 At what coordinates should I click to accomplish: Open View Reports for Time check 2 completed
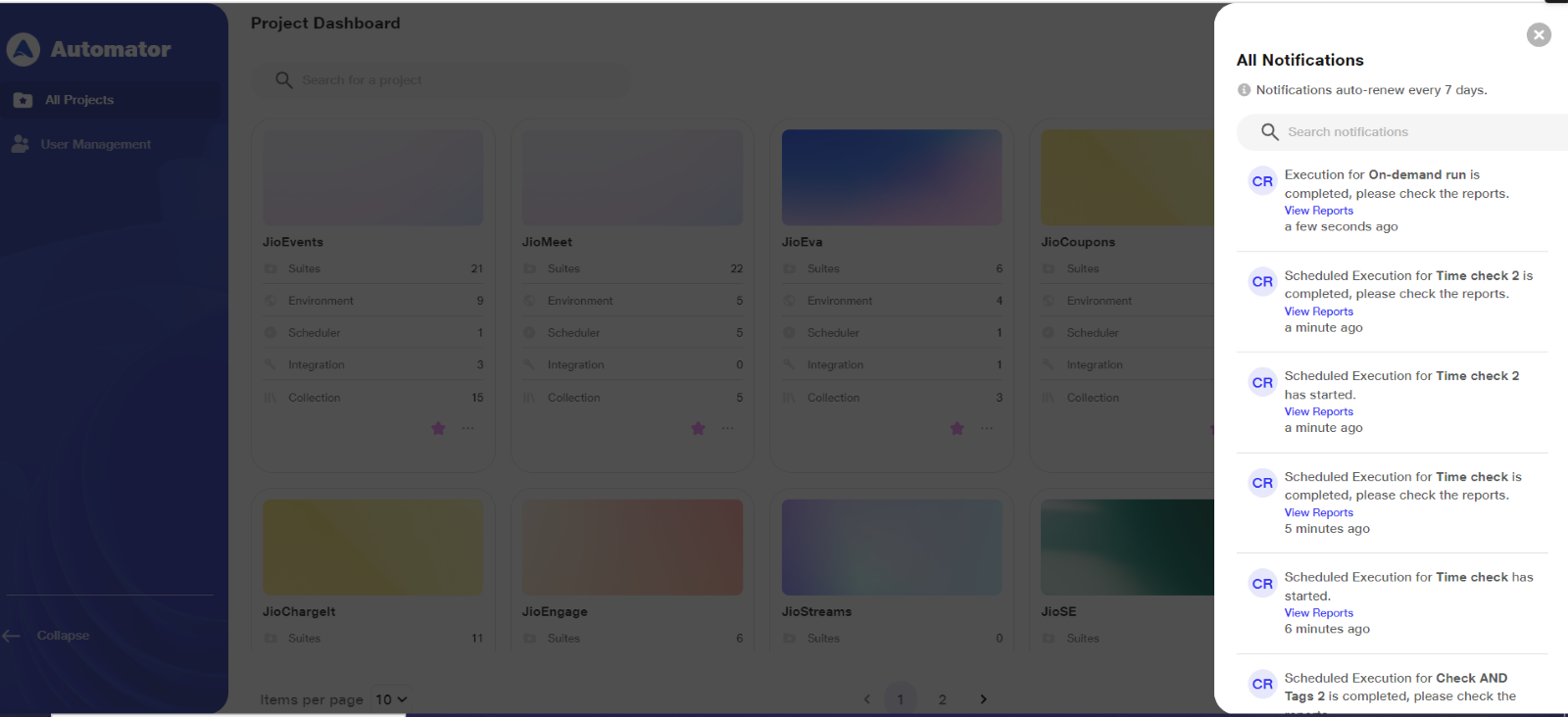point(1318,311)
